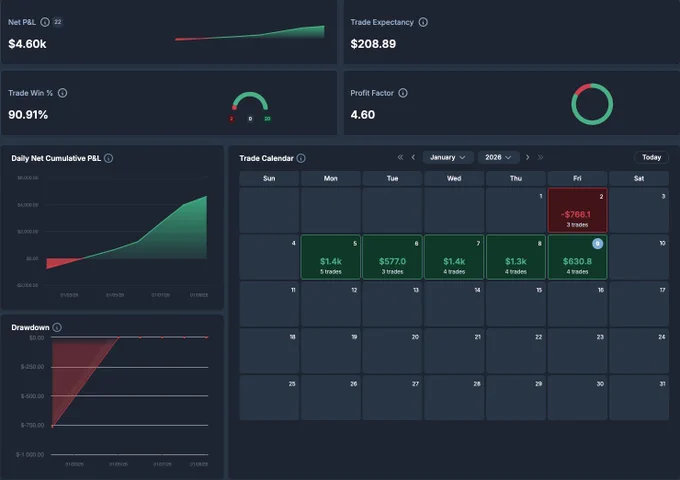This screenshot has height=480, width=680.
Task: Select January 7 calendar cell with 4 trades
Action: [x=454, y=257]
